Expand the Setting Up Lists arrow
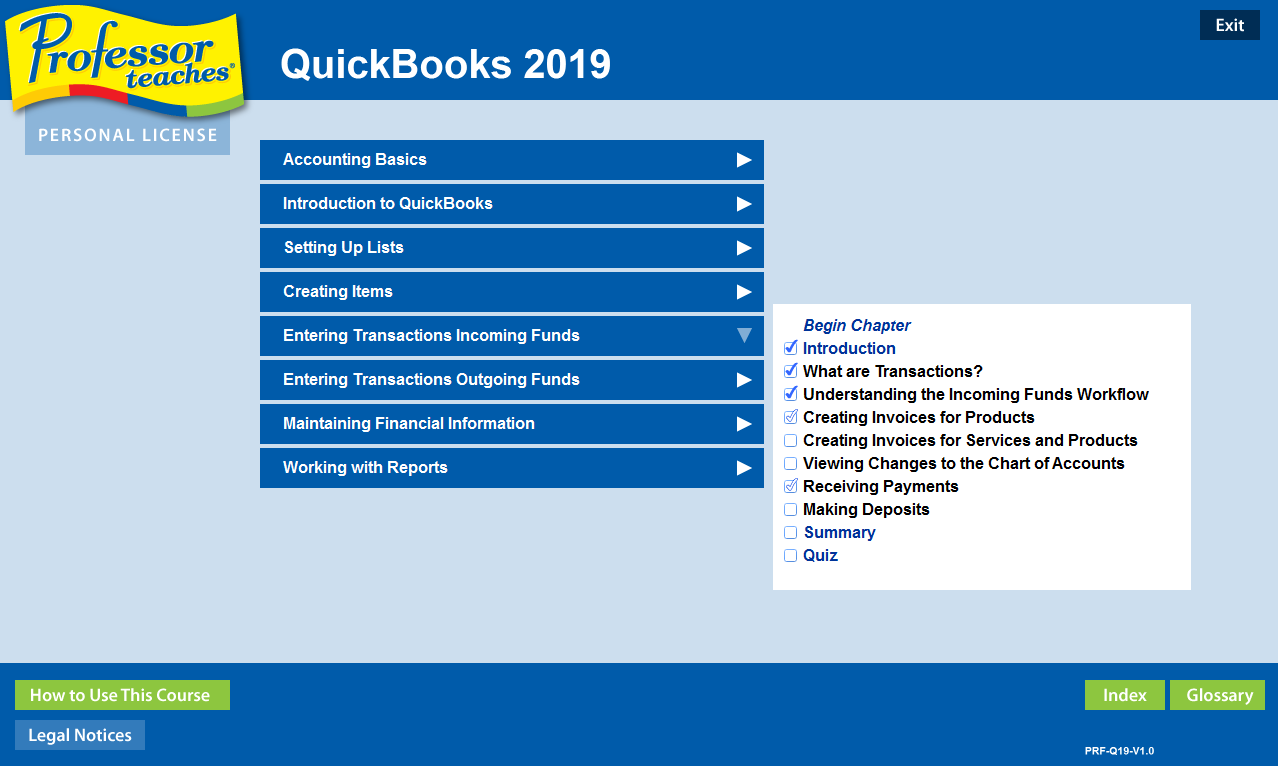 coord(744,248)
